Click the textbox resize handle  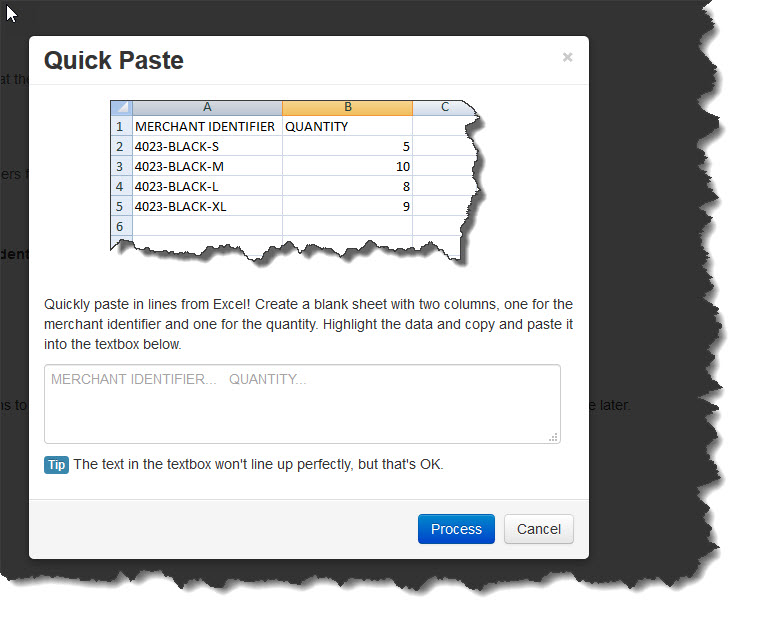(x=553, y=437)
